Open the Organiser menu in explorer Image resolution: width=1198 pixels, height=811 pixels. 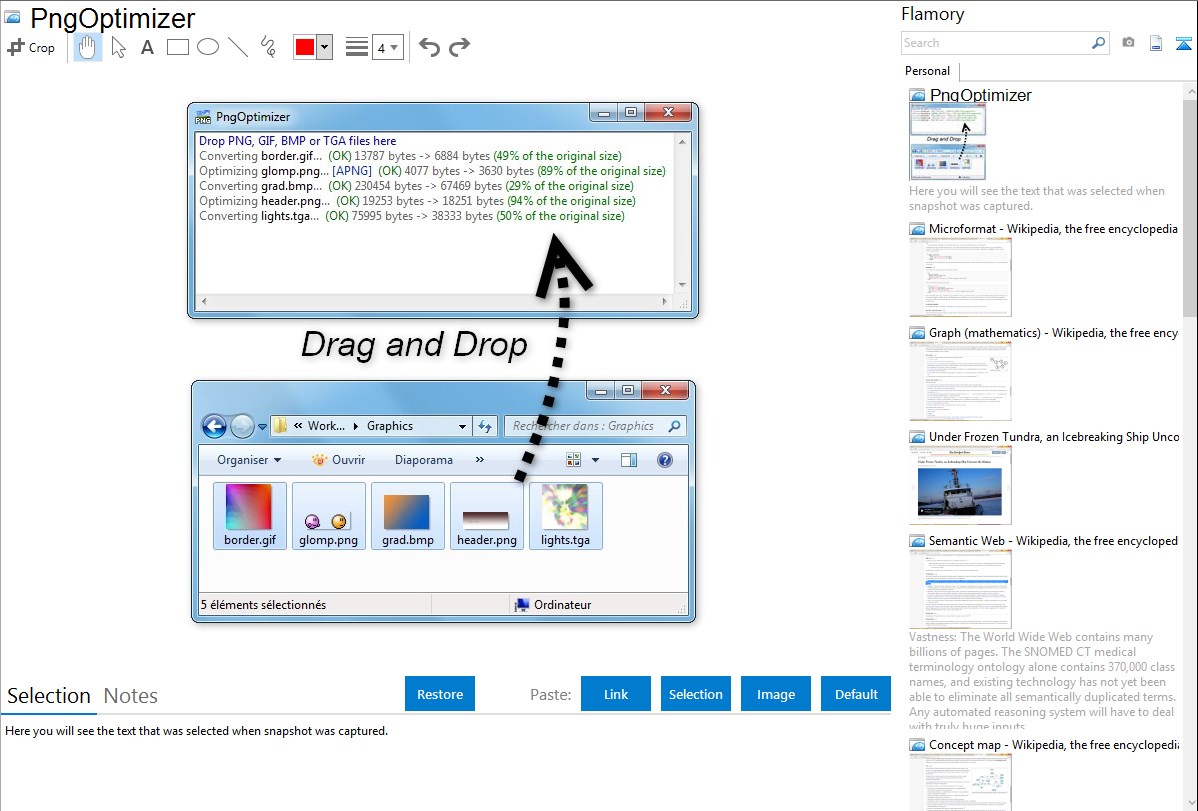(249, 460)
